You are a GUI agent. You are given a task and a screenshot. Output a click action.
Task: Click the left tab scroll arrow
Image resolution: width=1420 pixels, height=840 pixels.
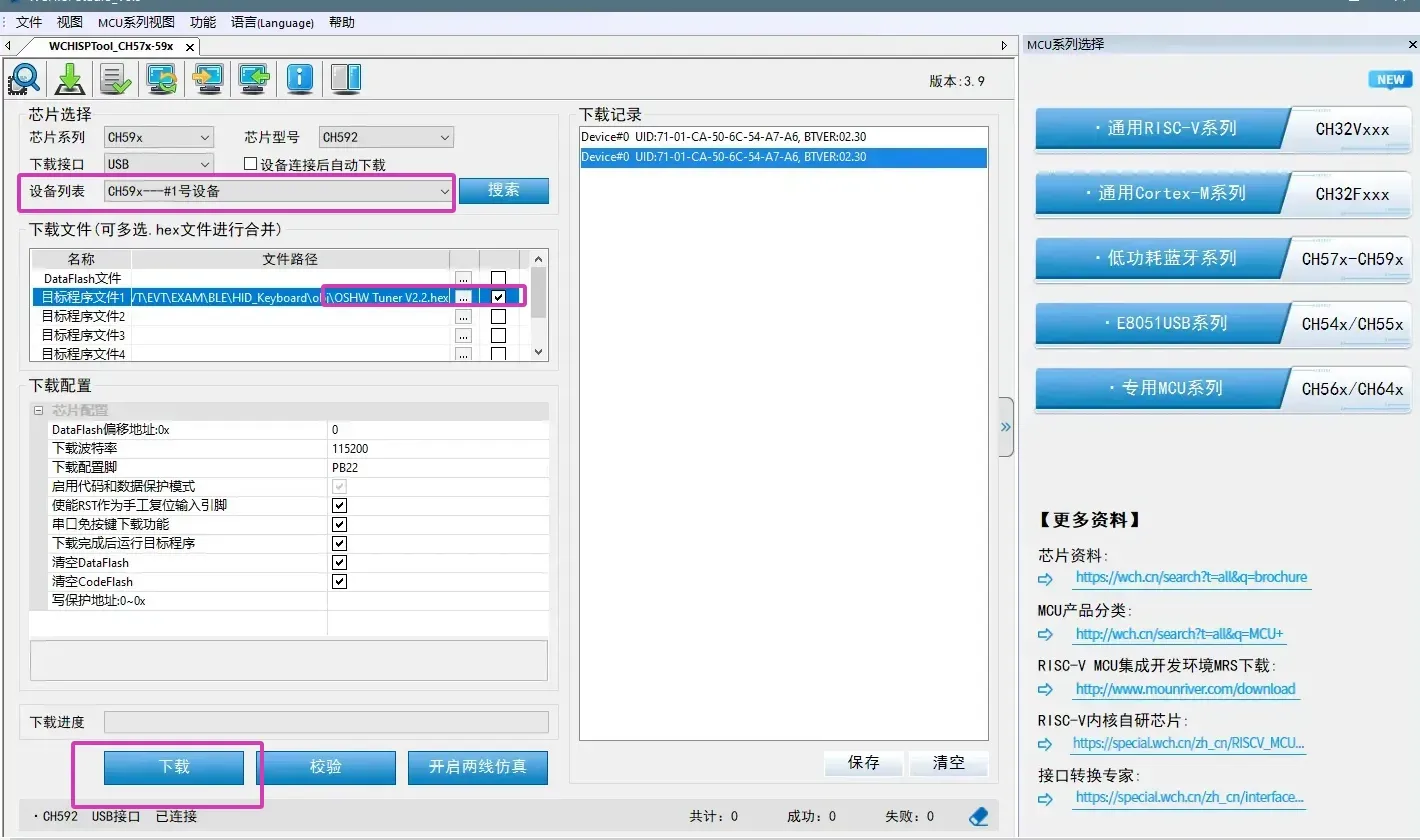(8, 46)
